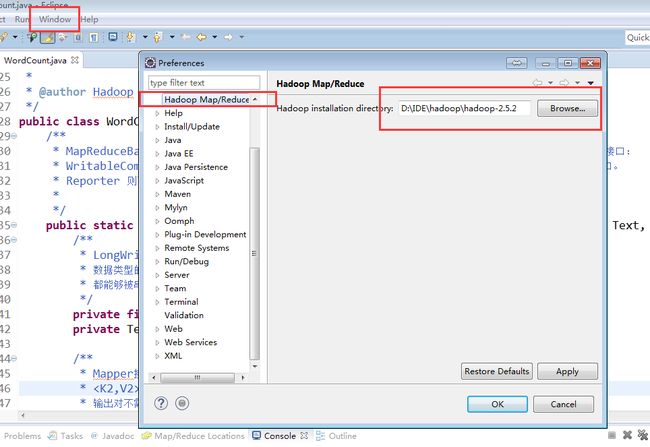The height and width of the screenshot is (447, 650).
Task: Toggle Mark Occurrences highlighter icon
Action: [x=47, y=37]
